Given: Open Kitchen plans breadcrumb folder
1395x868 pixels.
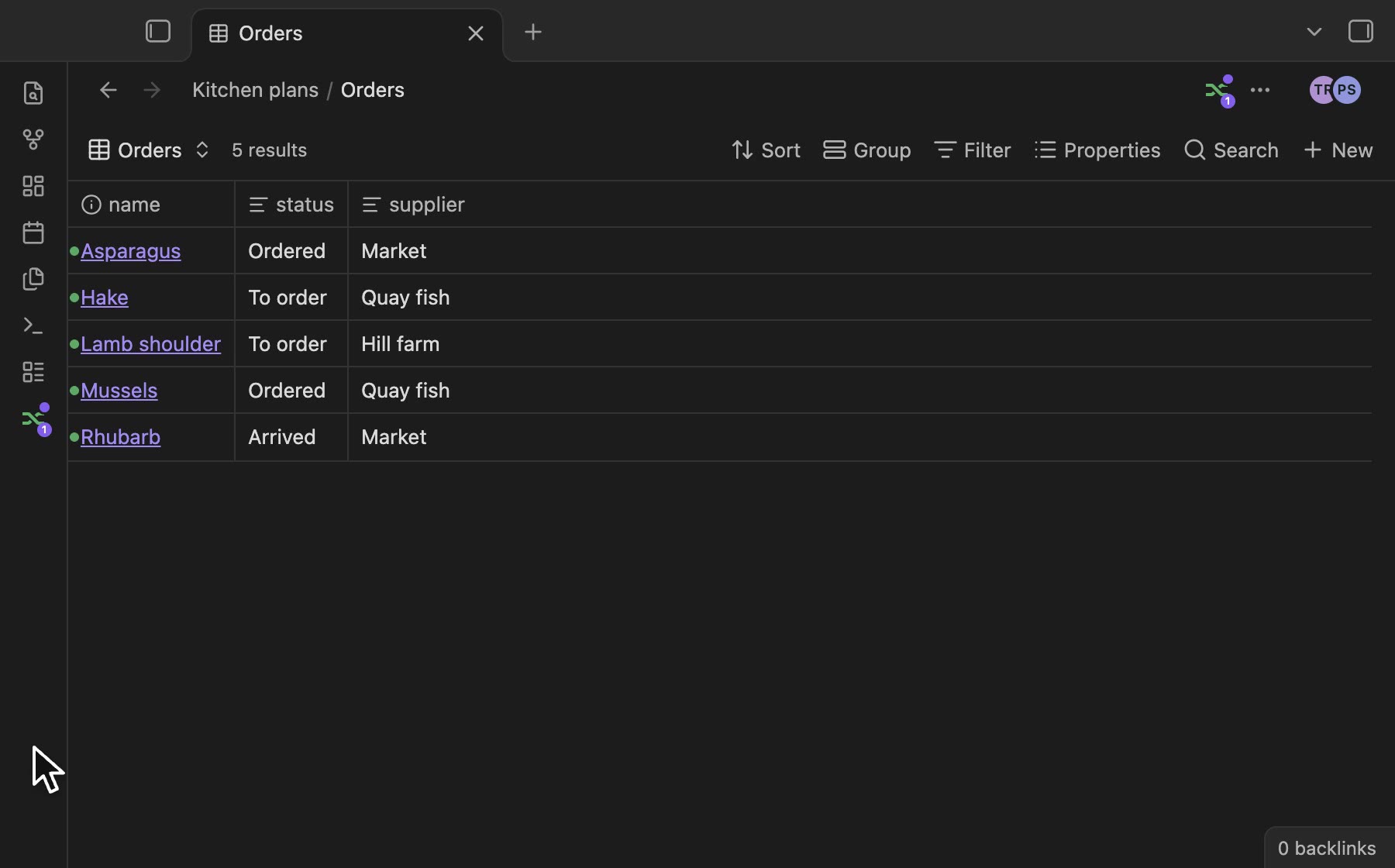Looking at the screenshot, I should (x=255, y=90).
